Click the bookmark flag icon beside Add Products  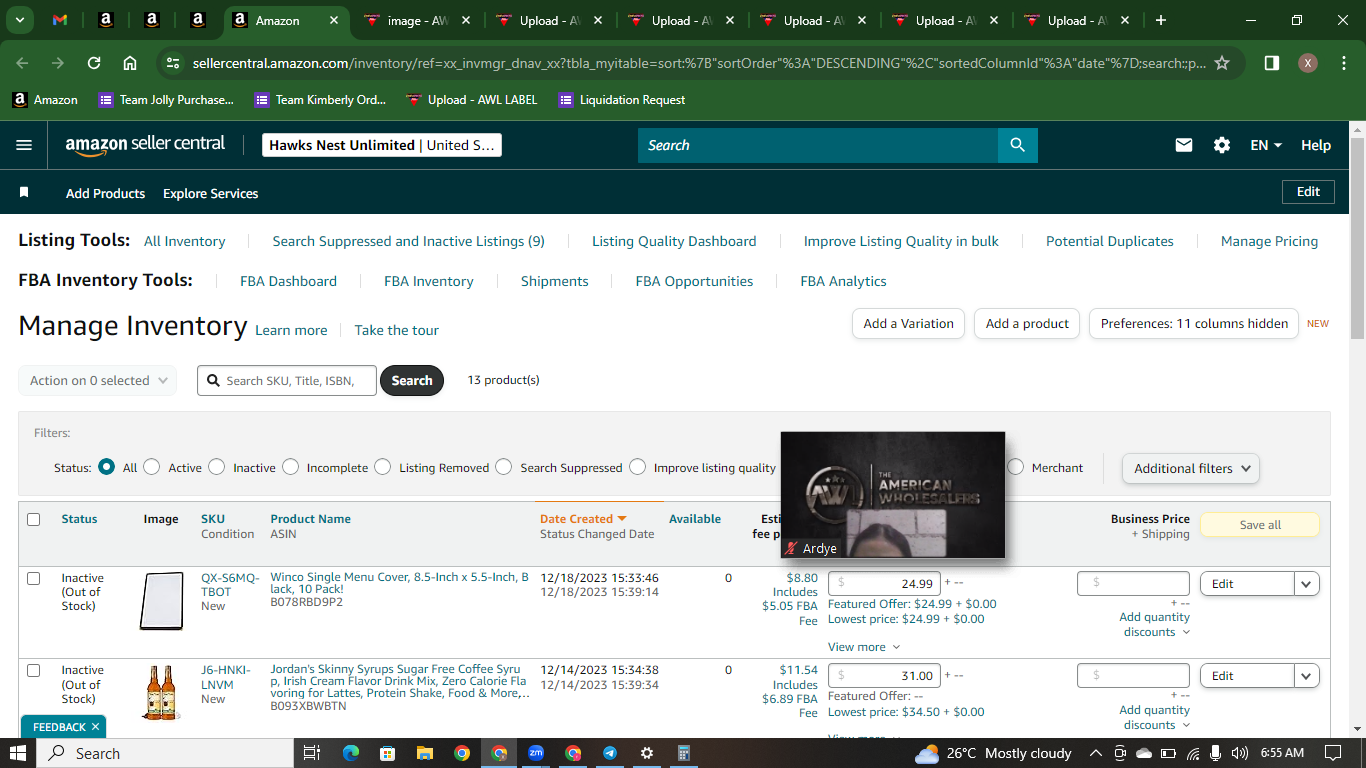(24, 192)
